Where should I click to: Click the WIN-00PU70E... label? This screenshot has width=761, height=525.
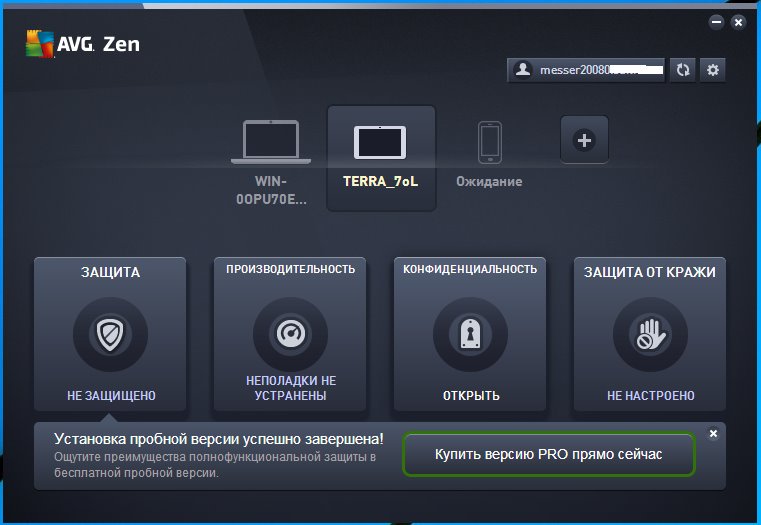pyautogui.click(x=271, y=190)
